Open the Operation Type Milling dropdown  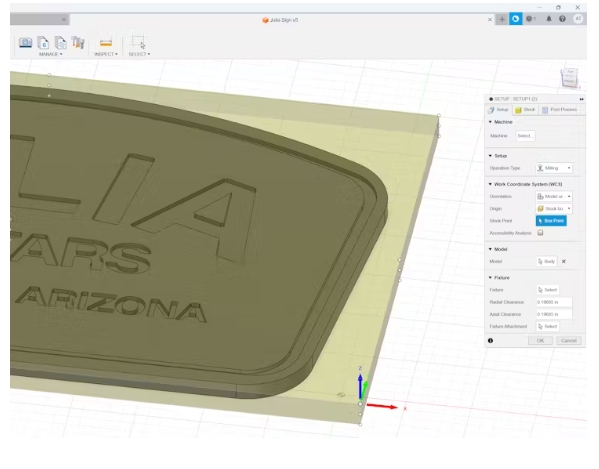point(554,168)
